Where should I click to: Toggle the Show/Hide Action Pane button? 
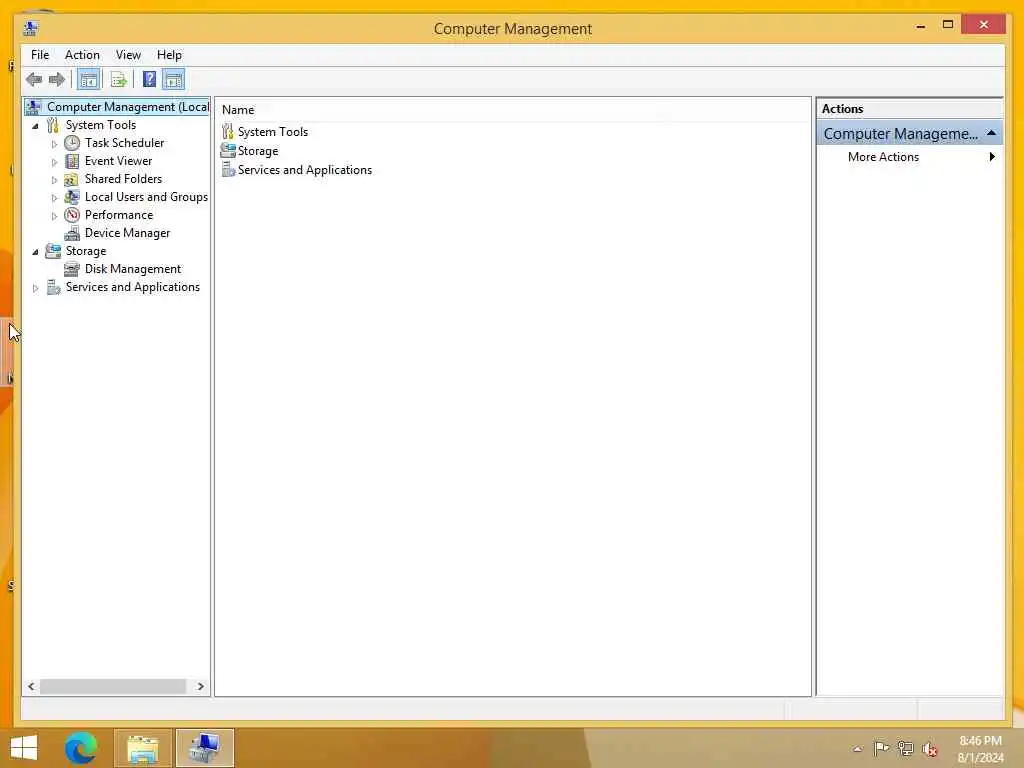174,80
